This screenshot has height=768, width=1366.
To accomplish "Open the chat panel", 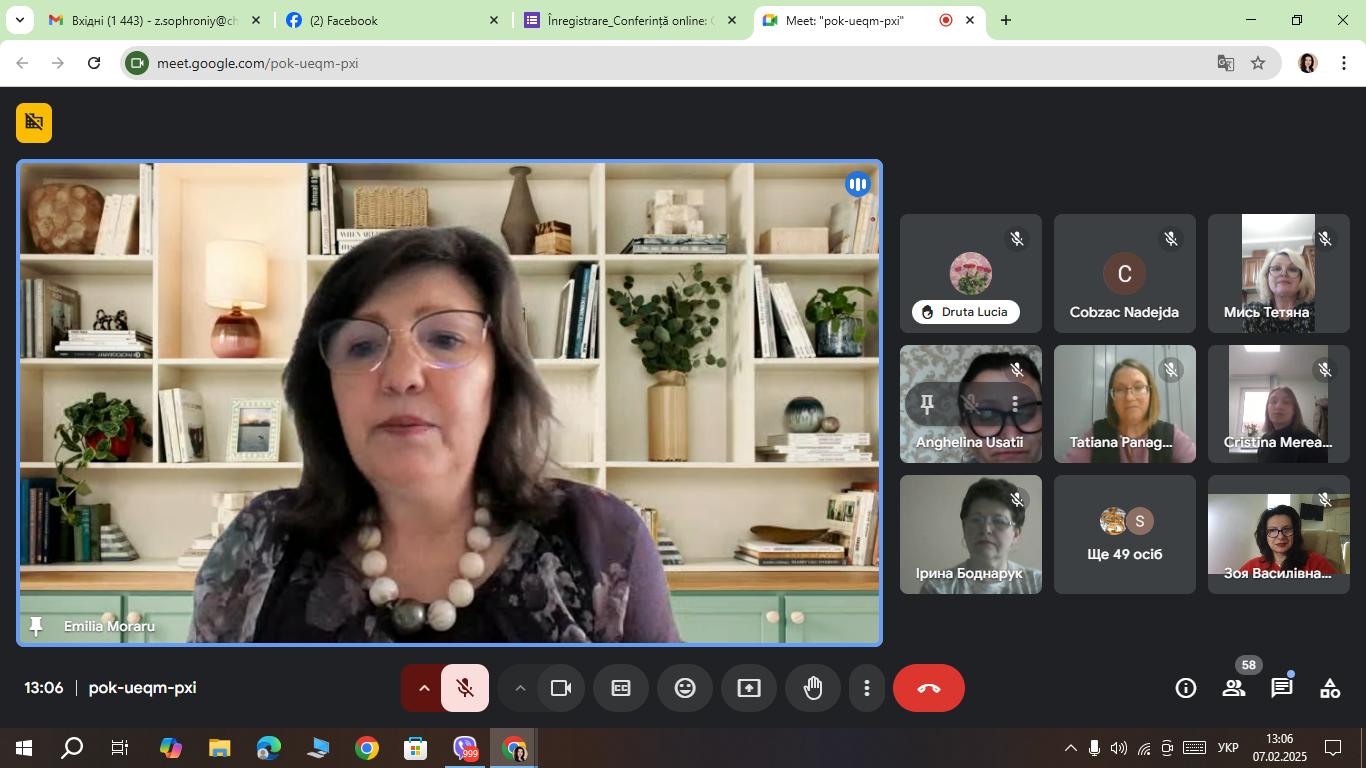I will [1282, 688].
